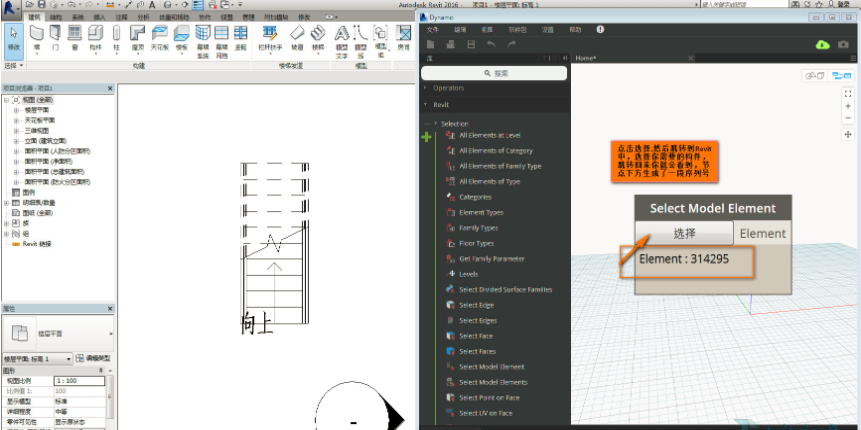Click Dynamo canvas zoom in plus

coord(848,106)
